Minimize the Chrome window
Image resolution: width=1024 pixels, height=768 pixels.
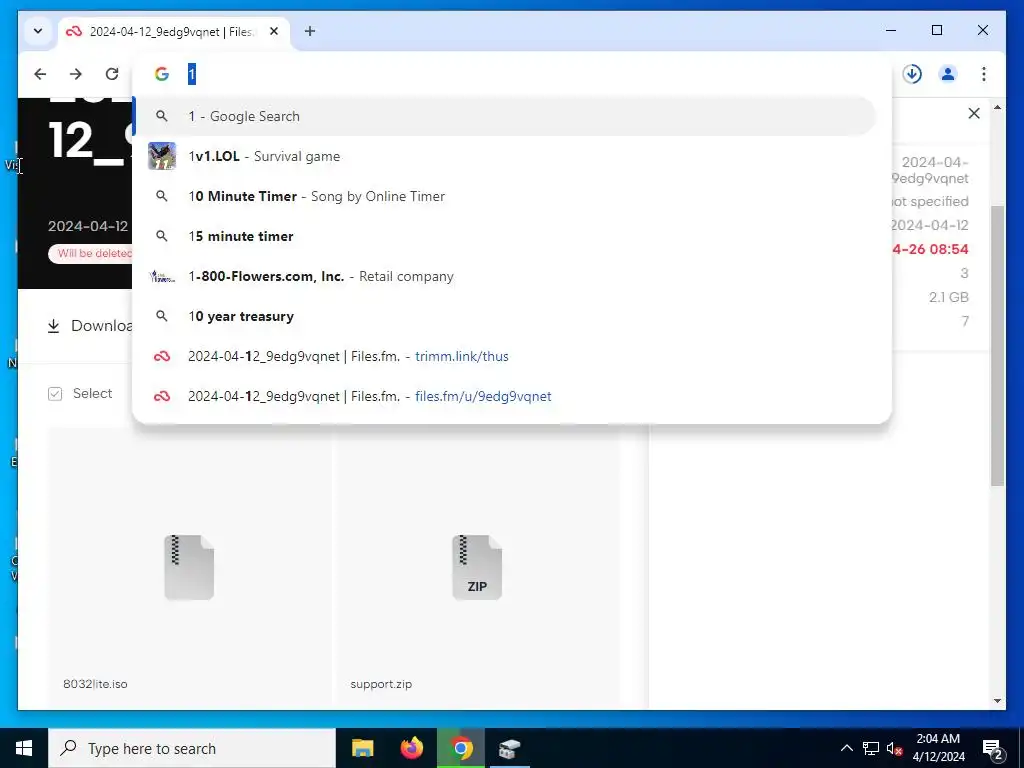click(891, 30)
